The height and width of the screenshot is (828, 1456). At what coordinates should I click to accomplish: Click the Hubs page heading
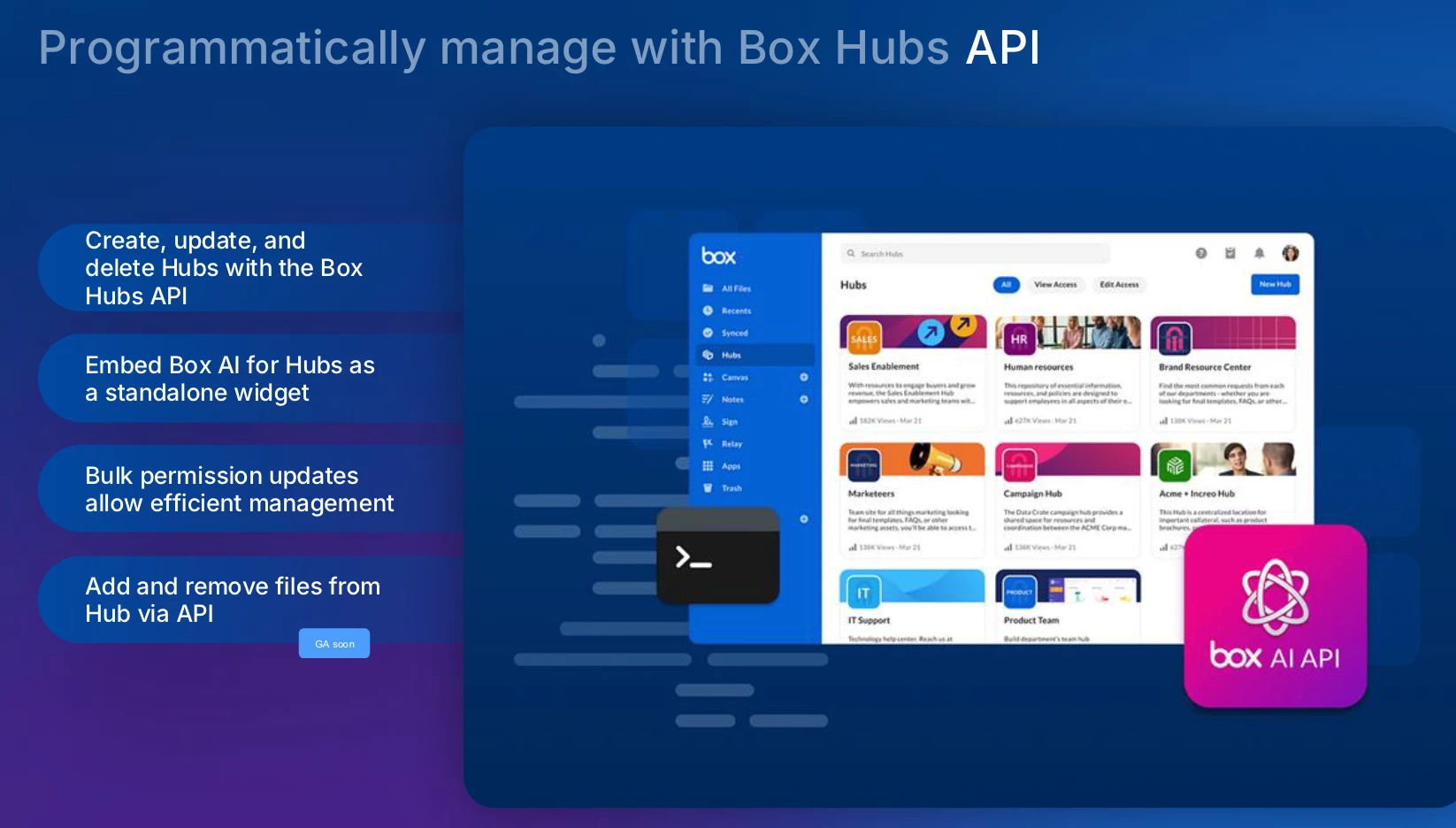(854, 285)
